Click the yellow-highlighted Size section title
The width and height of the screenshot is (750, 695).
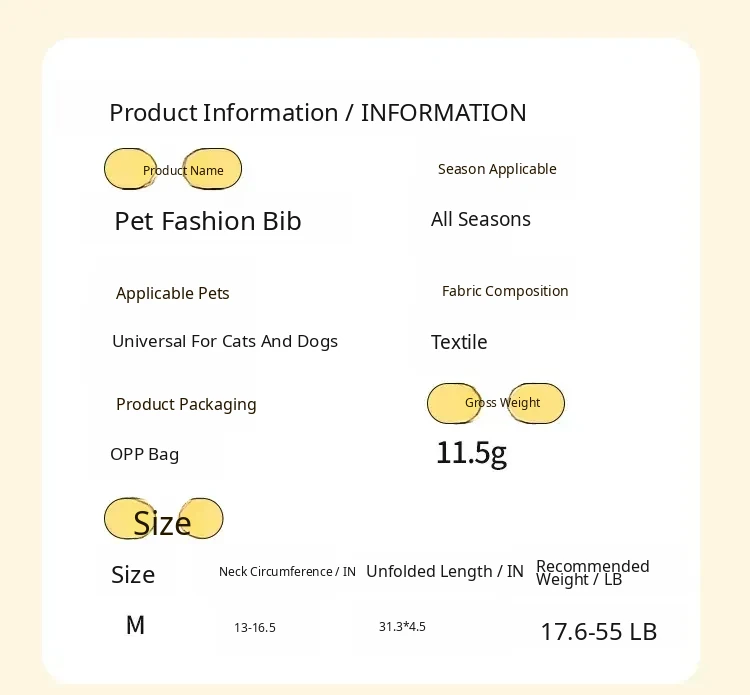[x=162, y=522]
